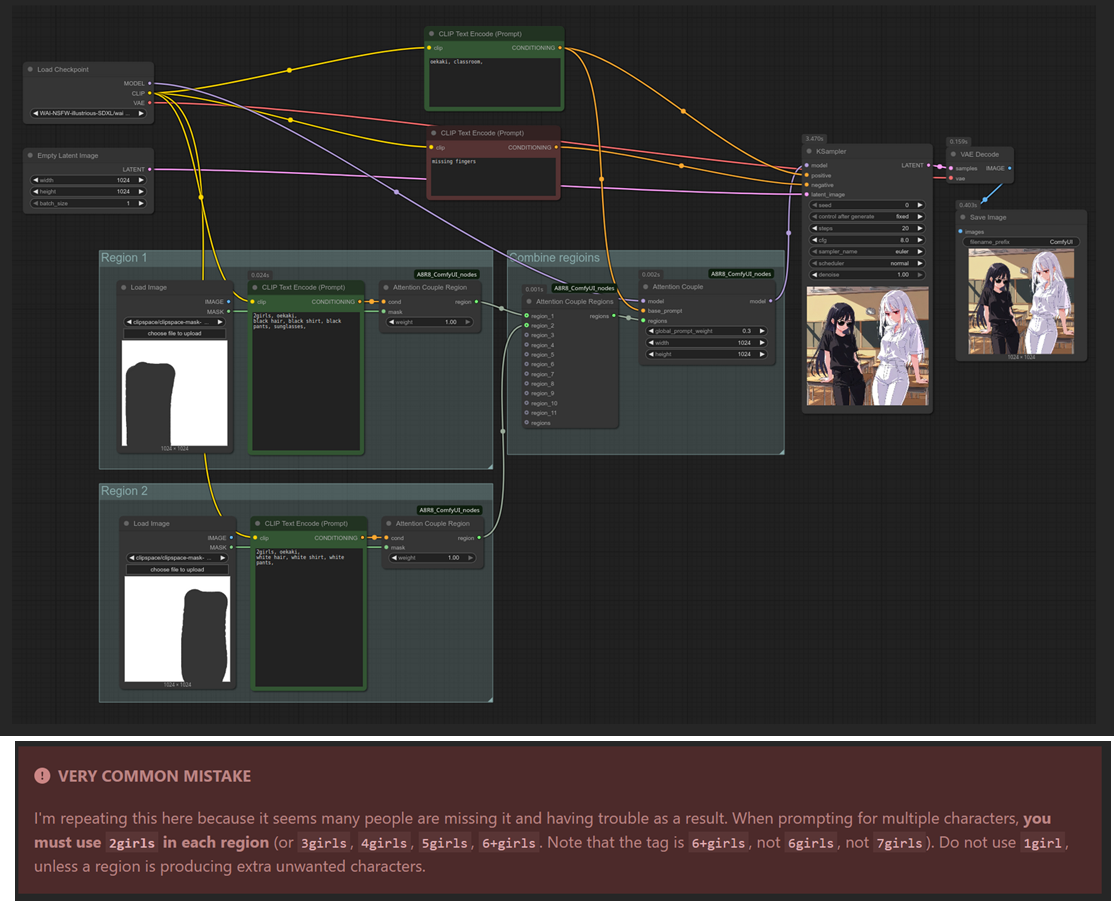Collapse the 'oekaki, classroom' CLIP Text Encode node dot
The height and width of the screenshot is (911, 1114).
click(x=431, y=33)
